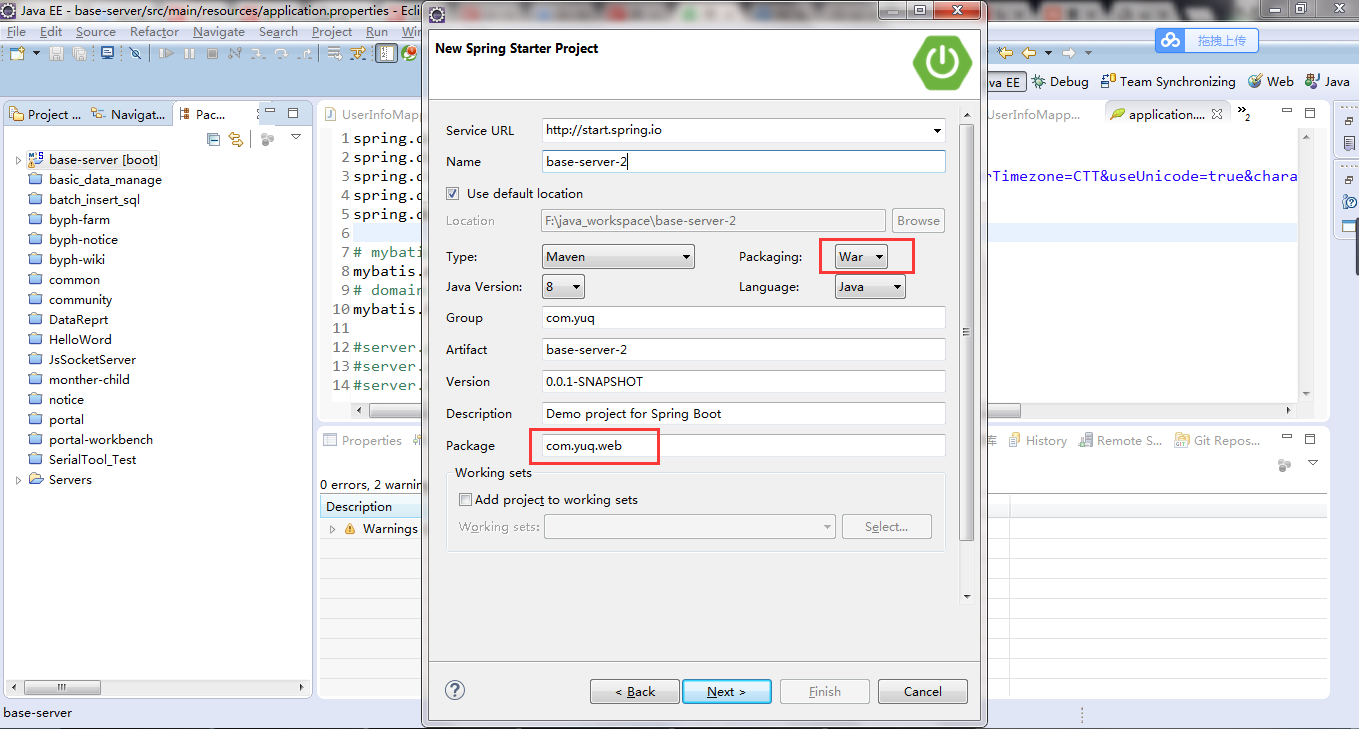Switch to the Debug perspective
The image size is (1359, 729).
pyautogui.click(x=1060, y=82)
